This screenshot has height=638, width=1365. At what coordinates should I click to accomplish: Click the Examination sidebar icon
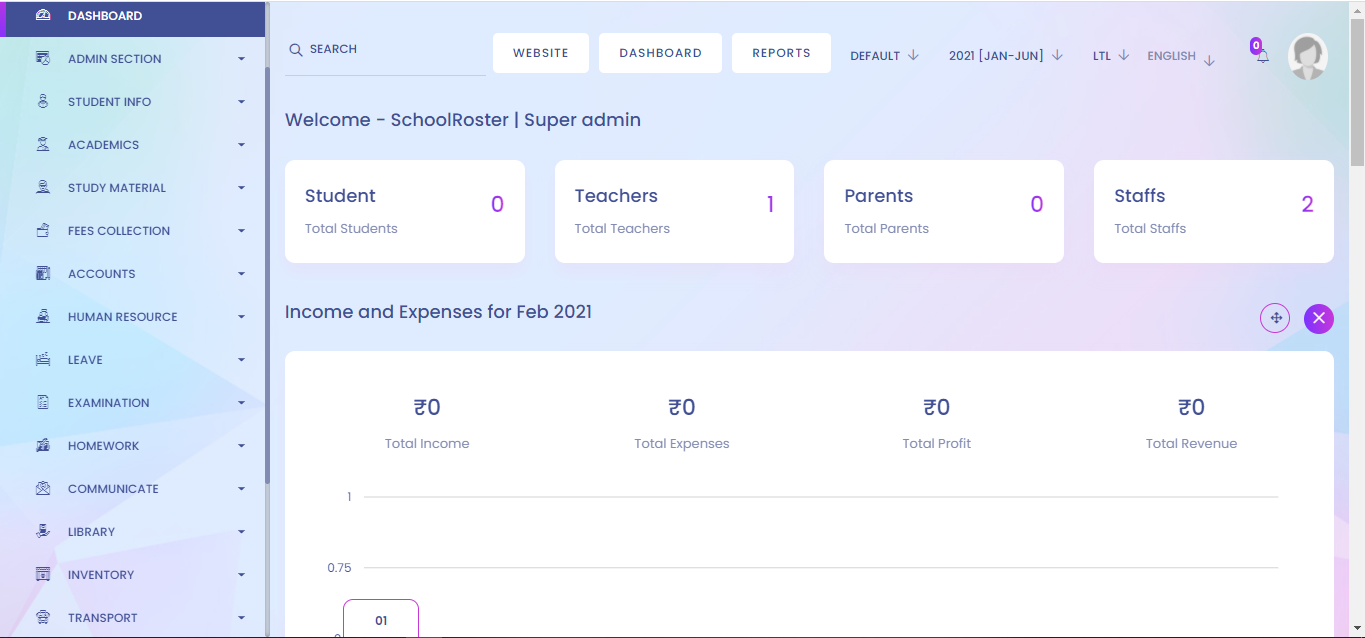pos(43,403)
